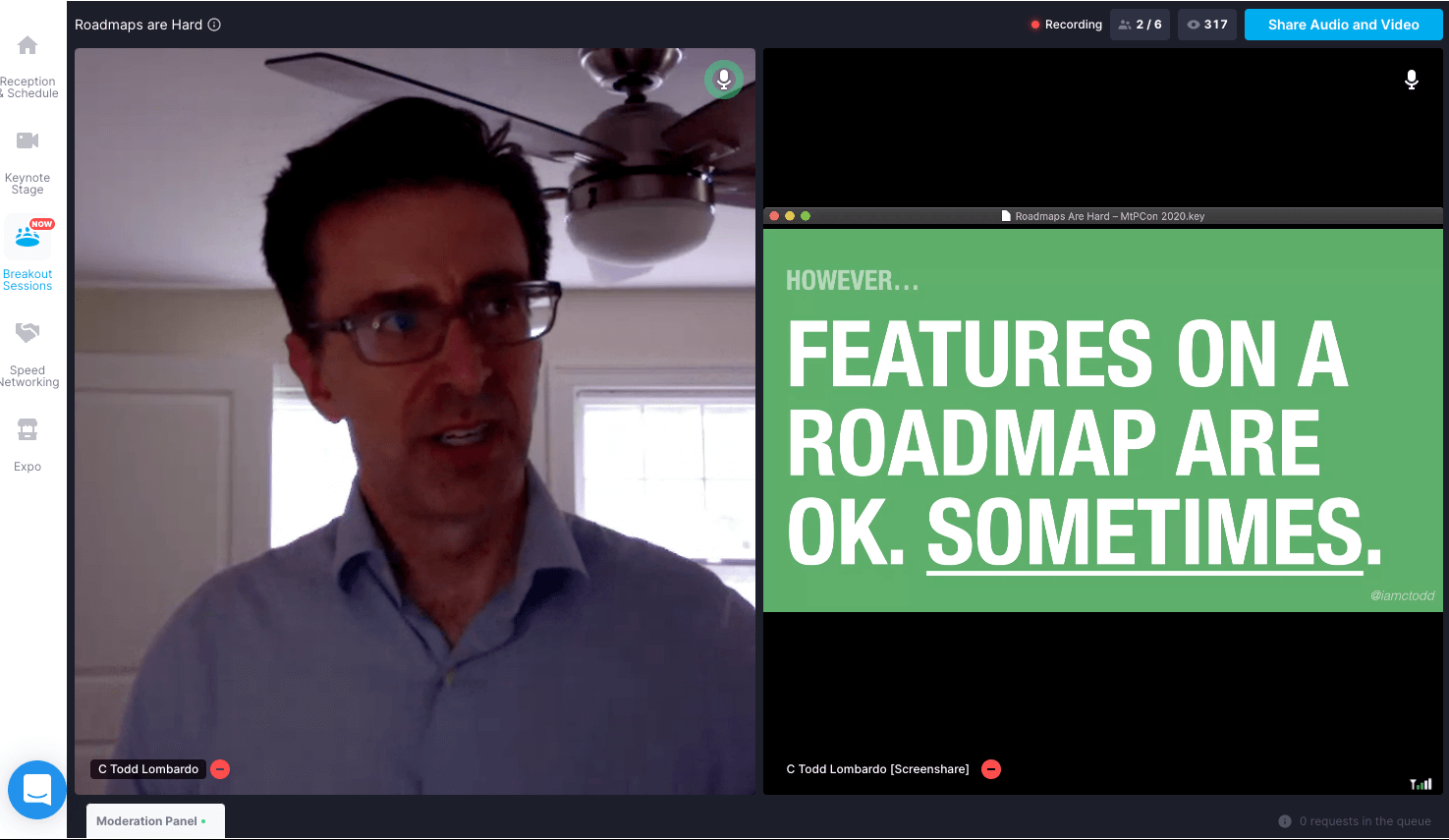Click the Recording indicator
Image resolution: width=1449 pixels, height=840 pixels.
[1066, 25]
